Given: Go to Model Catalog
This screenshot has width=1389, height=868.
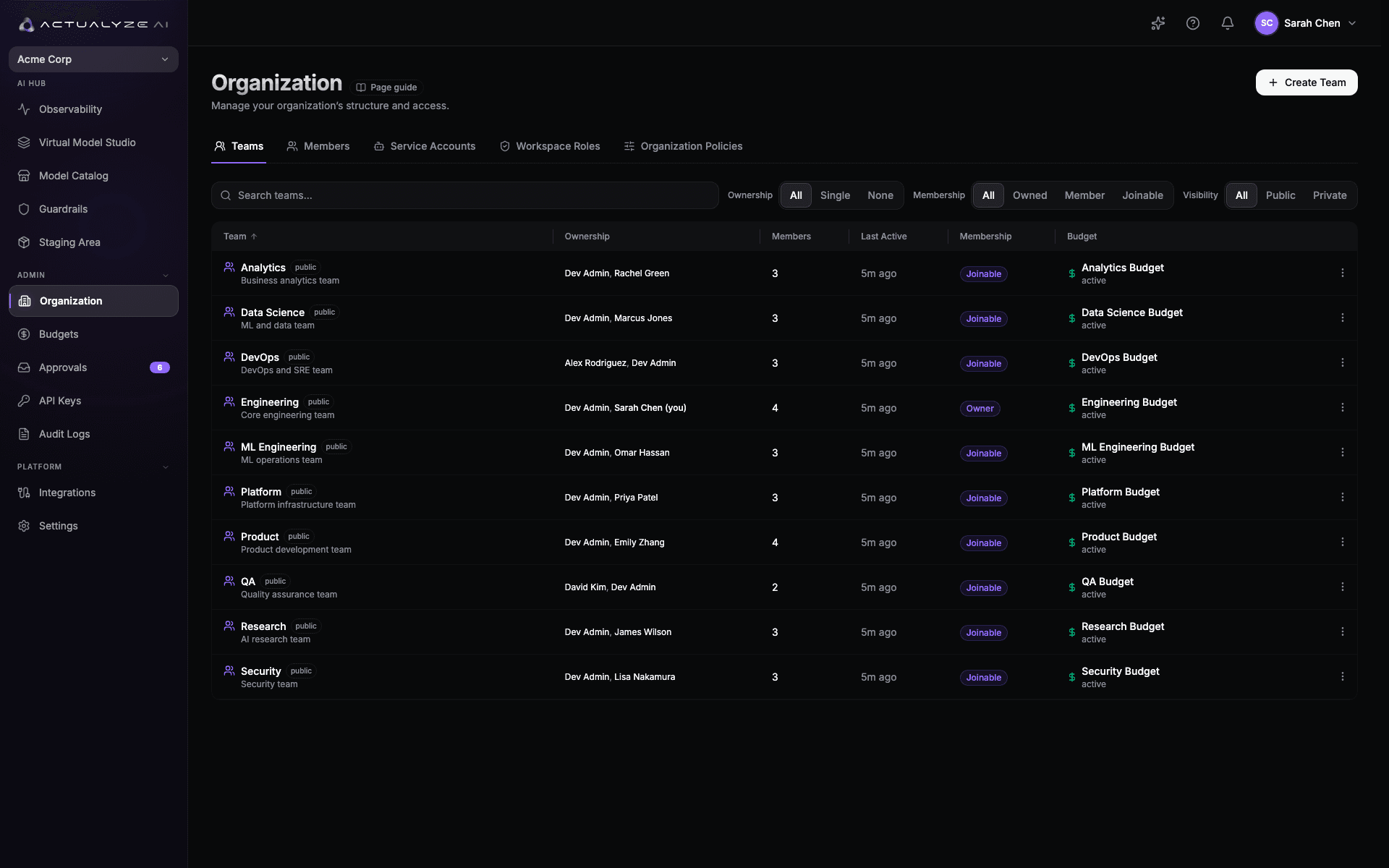Looking at the screenshot, I should 93,176.
